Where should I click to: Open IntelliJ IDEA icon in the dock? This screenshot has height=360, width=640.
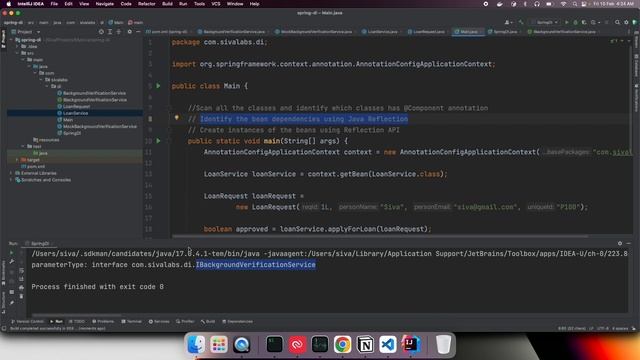[x=411, y=344]
